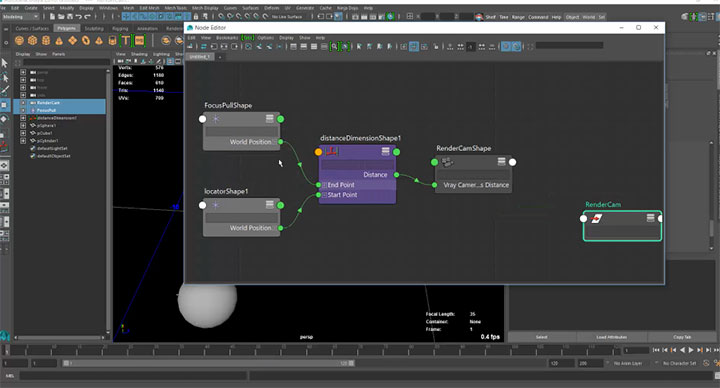Click the World Position output port of FocusPullShape
The width and height of the screenshot is (720, 388).
[x=281, y=142]
